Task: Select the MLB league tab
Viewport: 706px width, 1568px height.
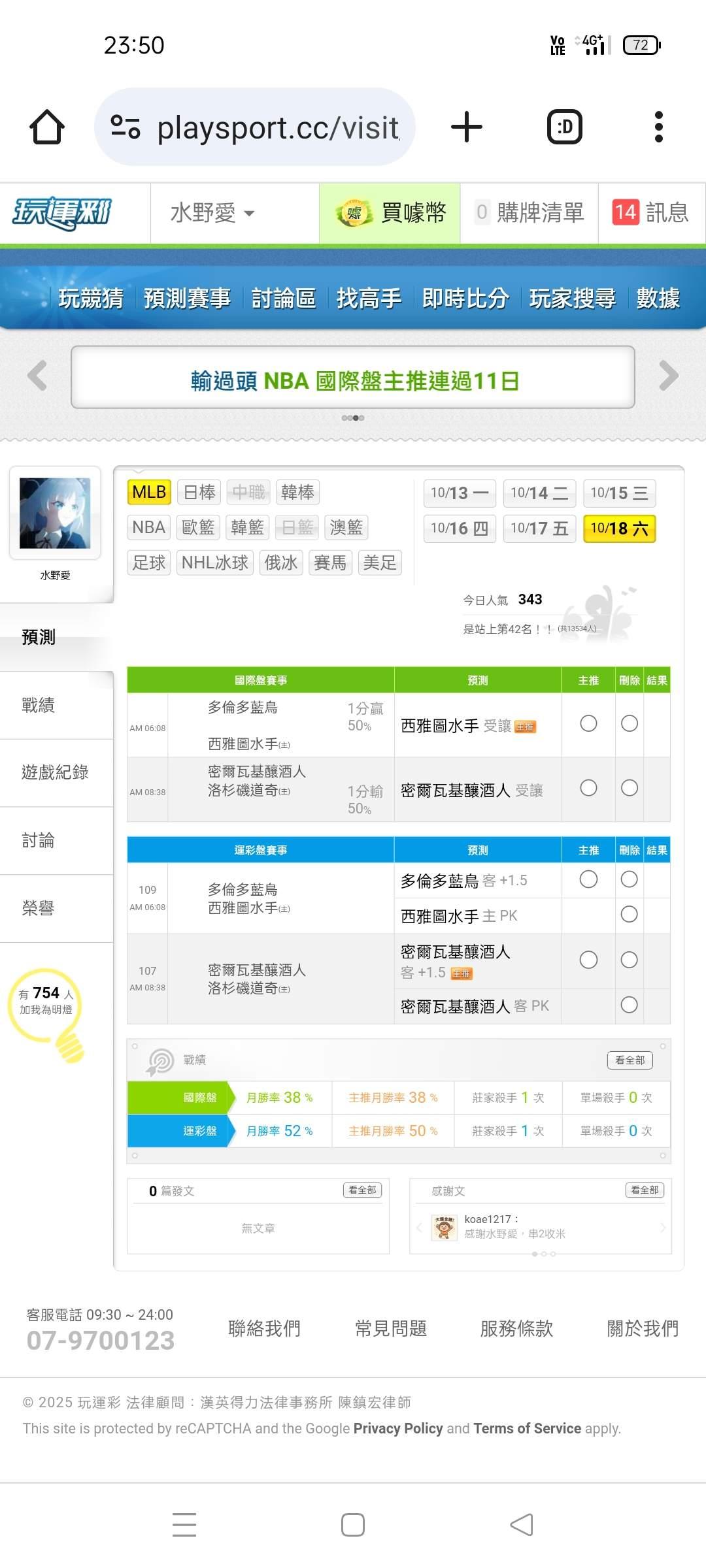Action: pyautogui.click(x=149, y=492)
